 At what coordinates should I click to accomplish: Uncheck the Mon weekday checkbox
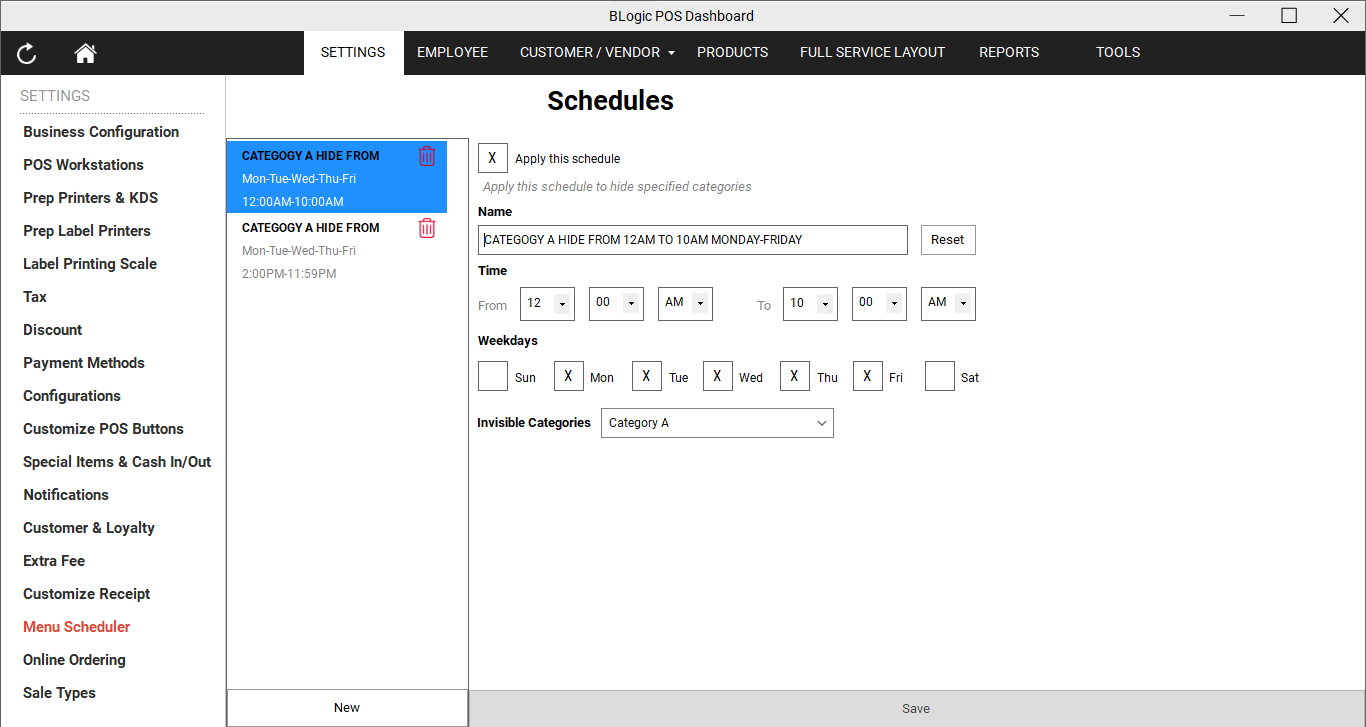[569, 376]
